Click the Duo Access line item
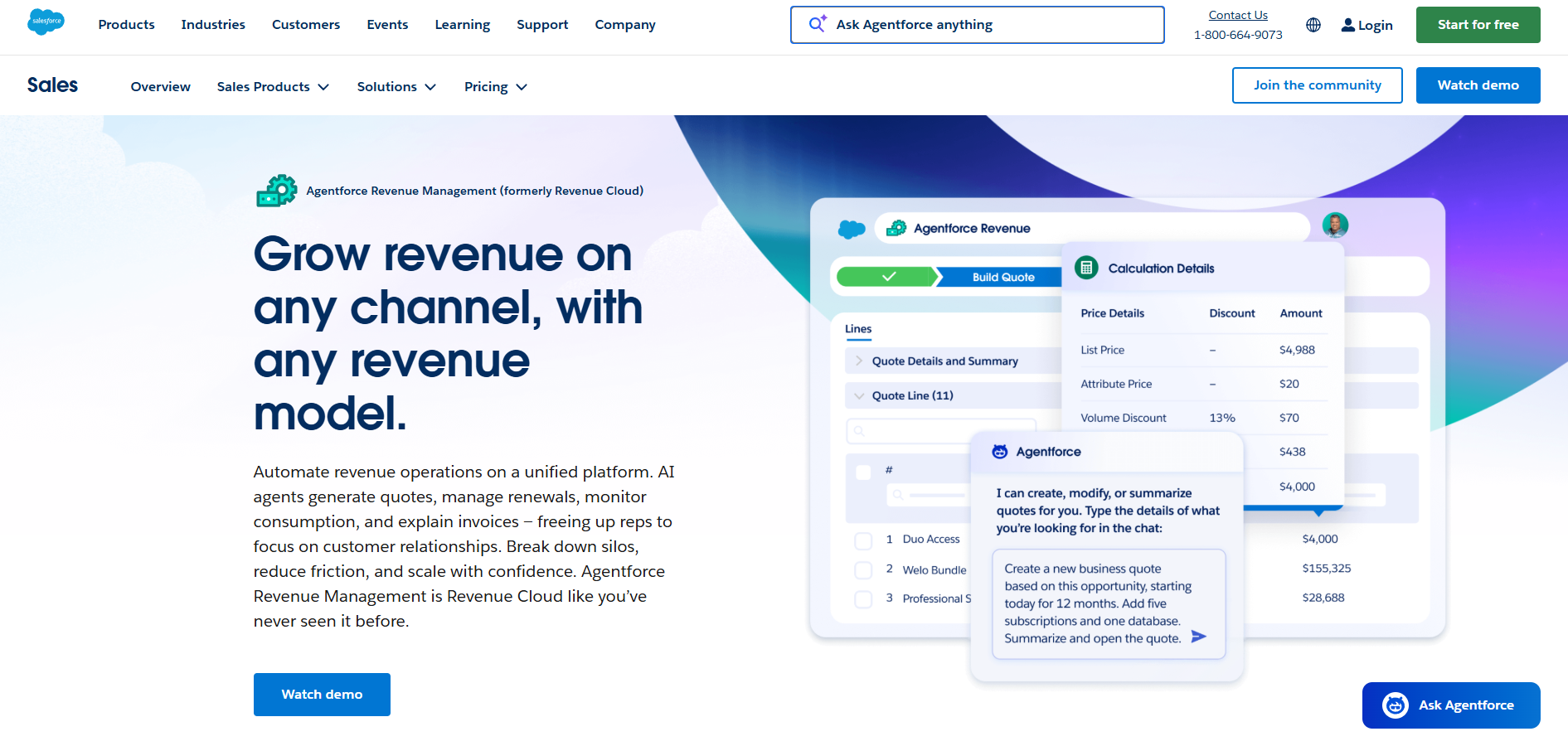This screenshot has height=746, width=1568. click(x=931, y=540)
